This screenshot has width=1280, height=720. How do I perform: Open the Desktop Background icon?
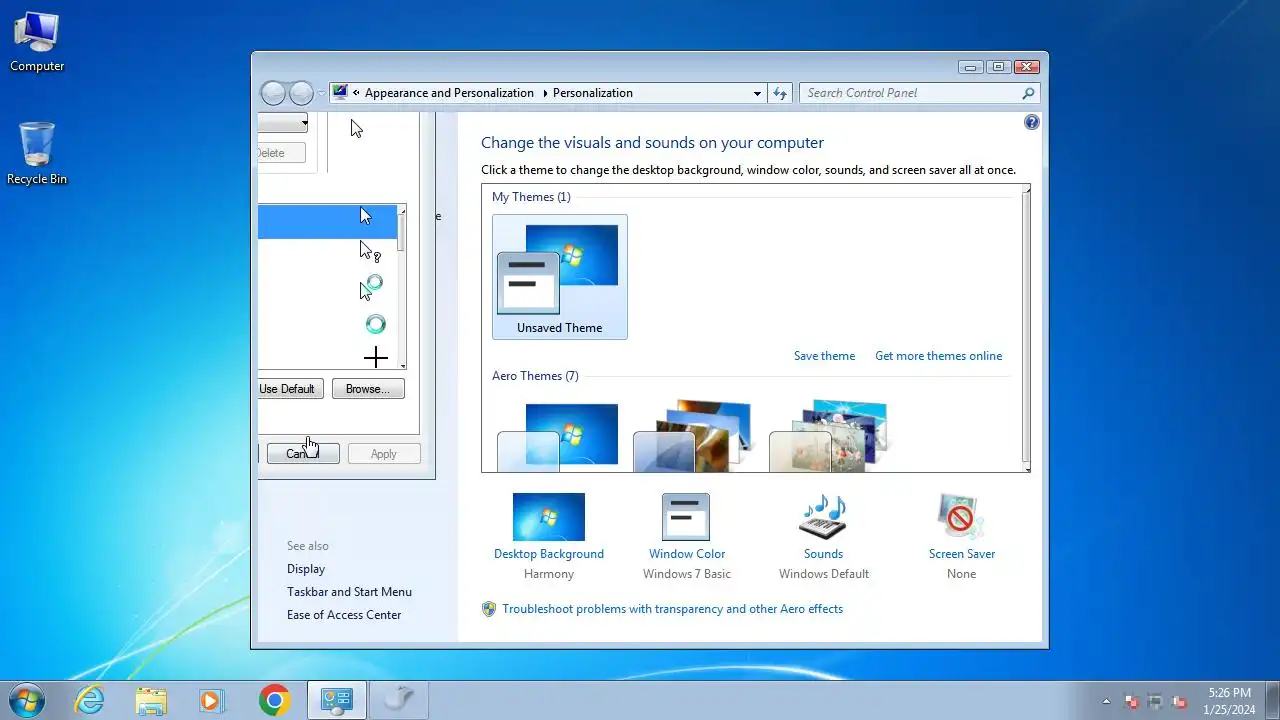pyautogui.click(x=549, y=517)
